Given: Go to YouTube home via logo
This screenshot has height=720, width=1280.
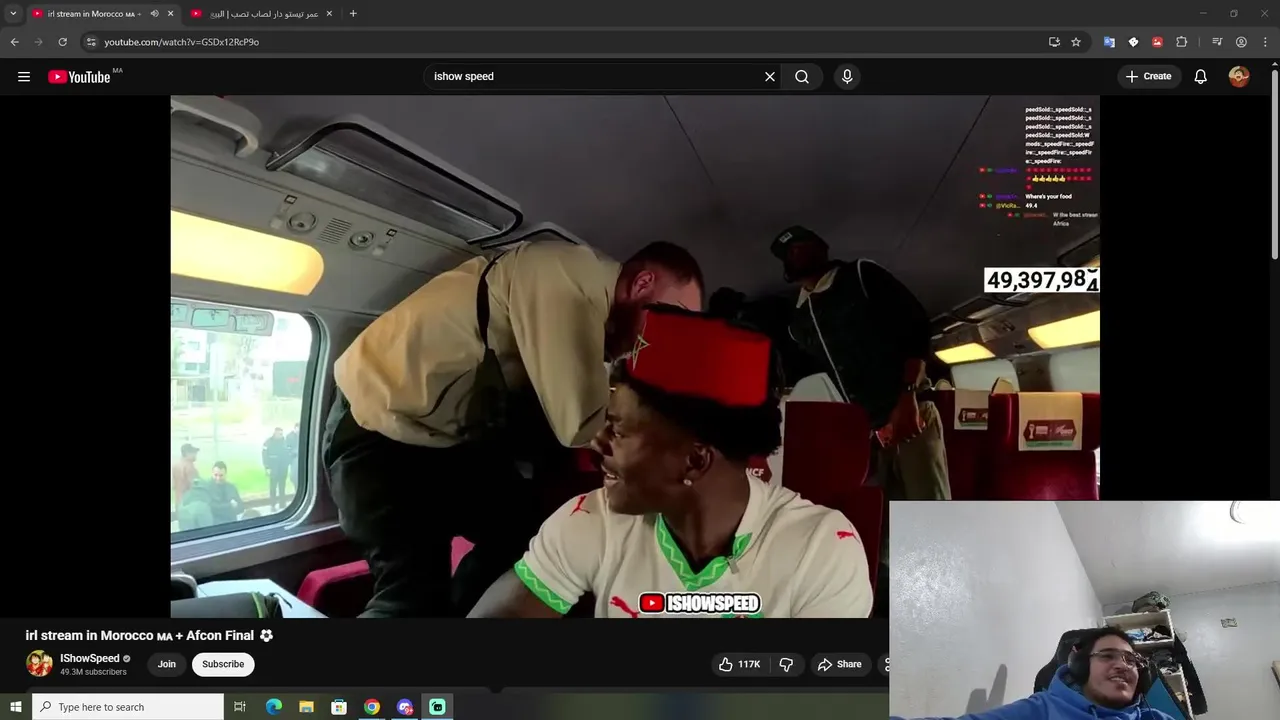Looking at the screenshot, I should [79, 77].
